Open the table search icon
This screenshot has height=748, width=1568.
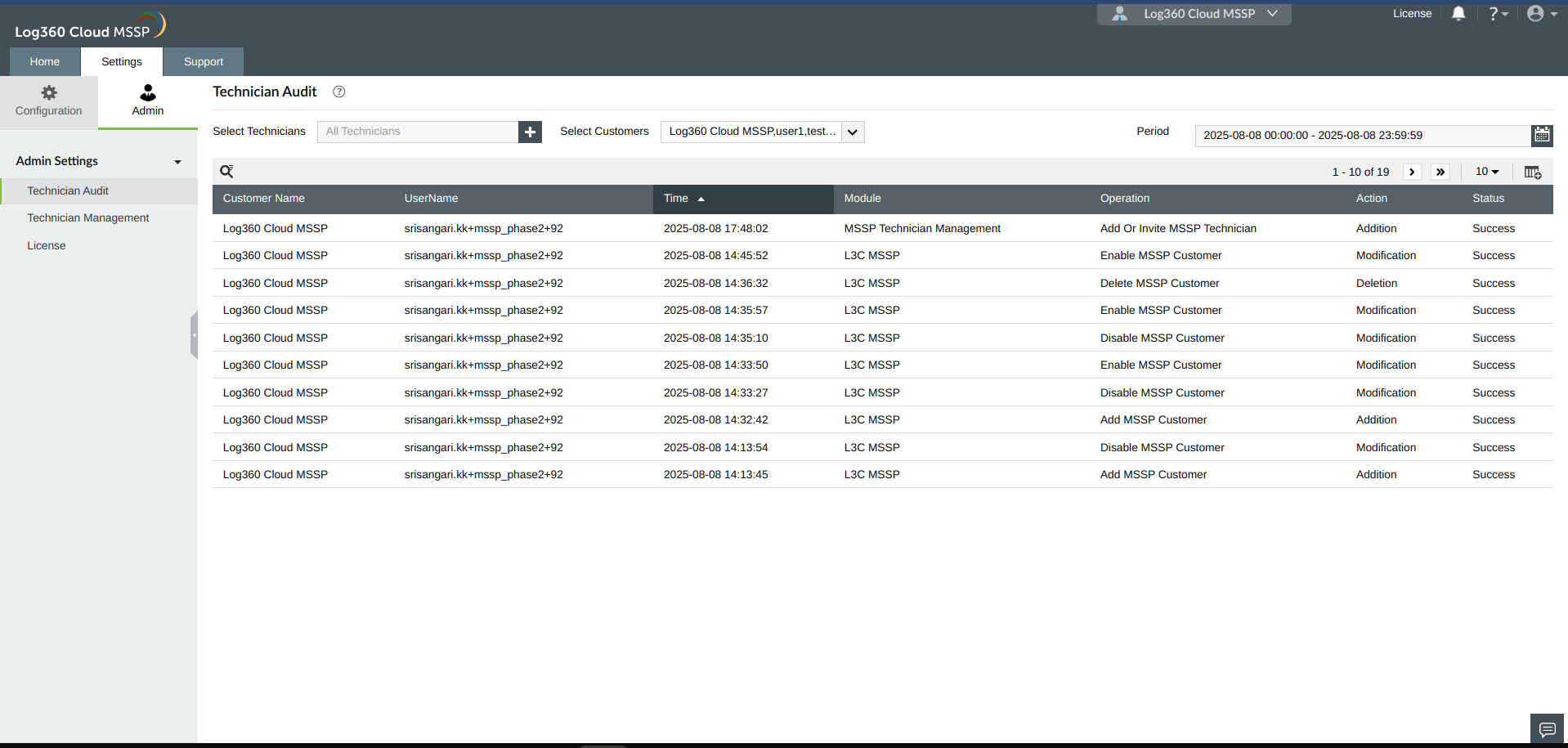coord(227,172)
